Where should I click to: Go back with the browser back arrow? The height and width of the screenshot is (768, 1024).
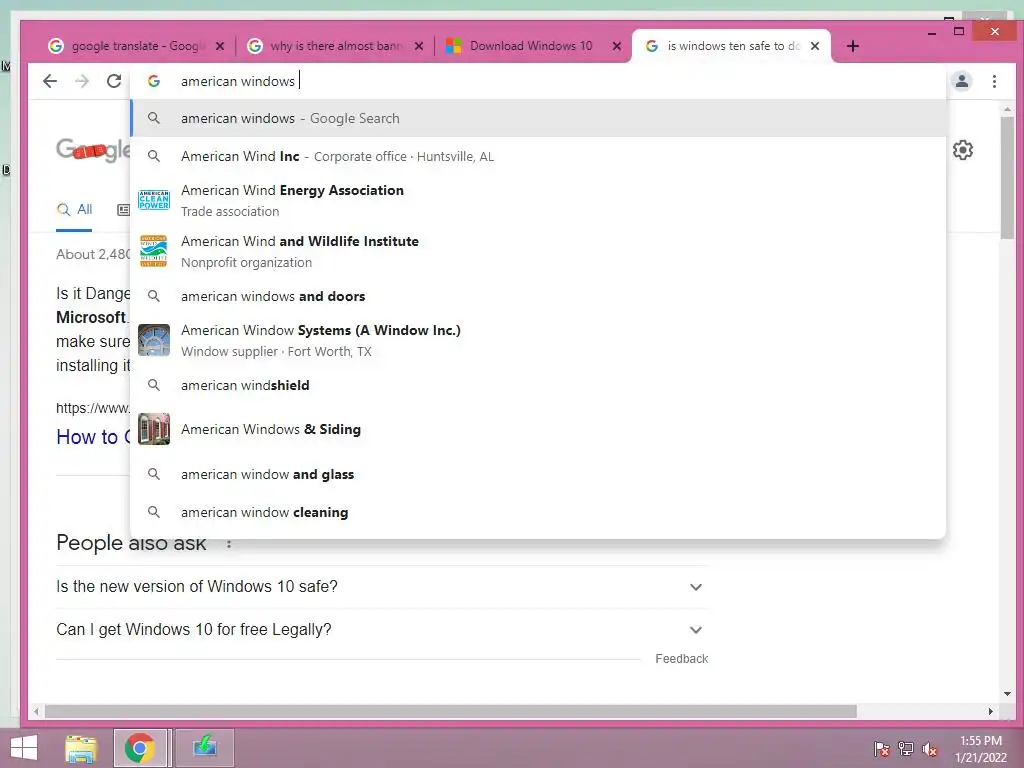50,81
